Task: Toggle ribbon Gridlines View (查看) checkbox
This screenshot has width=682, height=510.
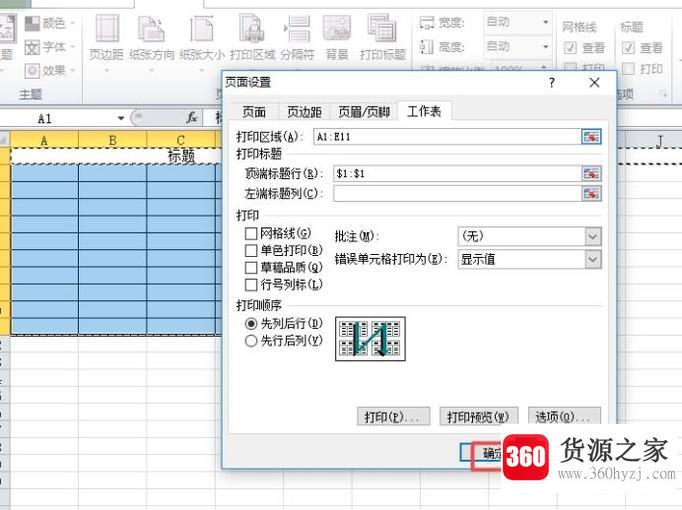Action: pos(570,47)
